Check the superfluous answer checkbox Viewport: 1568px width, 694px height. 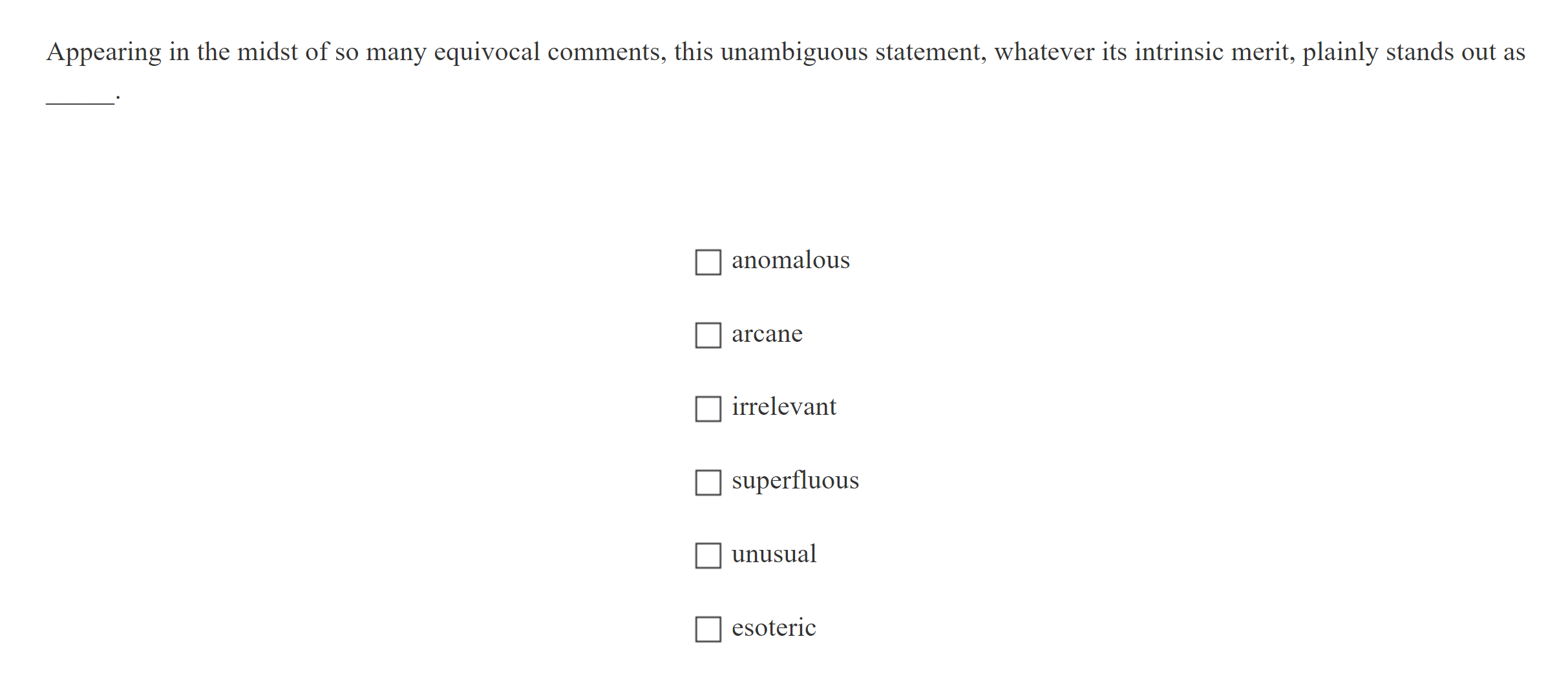pos(708,483)
